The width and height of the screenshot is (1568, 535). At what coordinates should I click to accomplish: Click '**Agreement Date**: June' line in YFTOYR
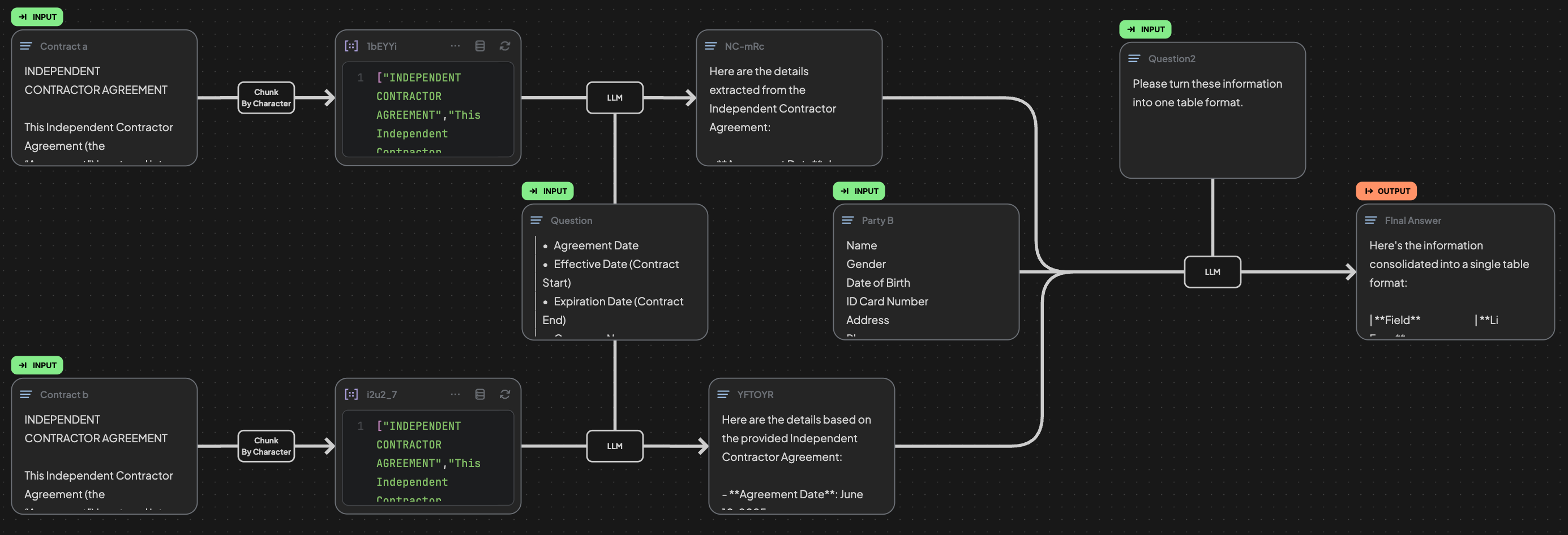click(x=792, y=494)
